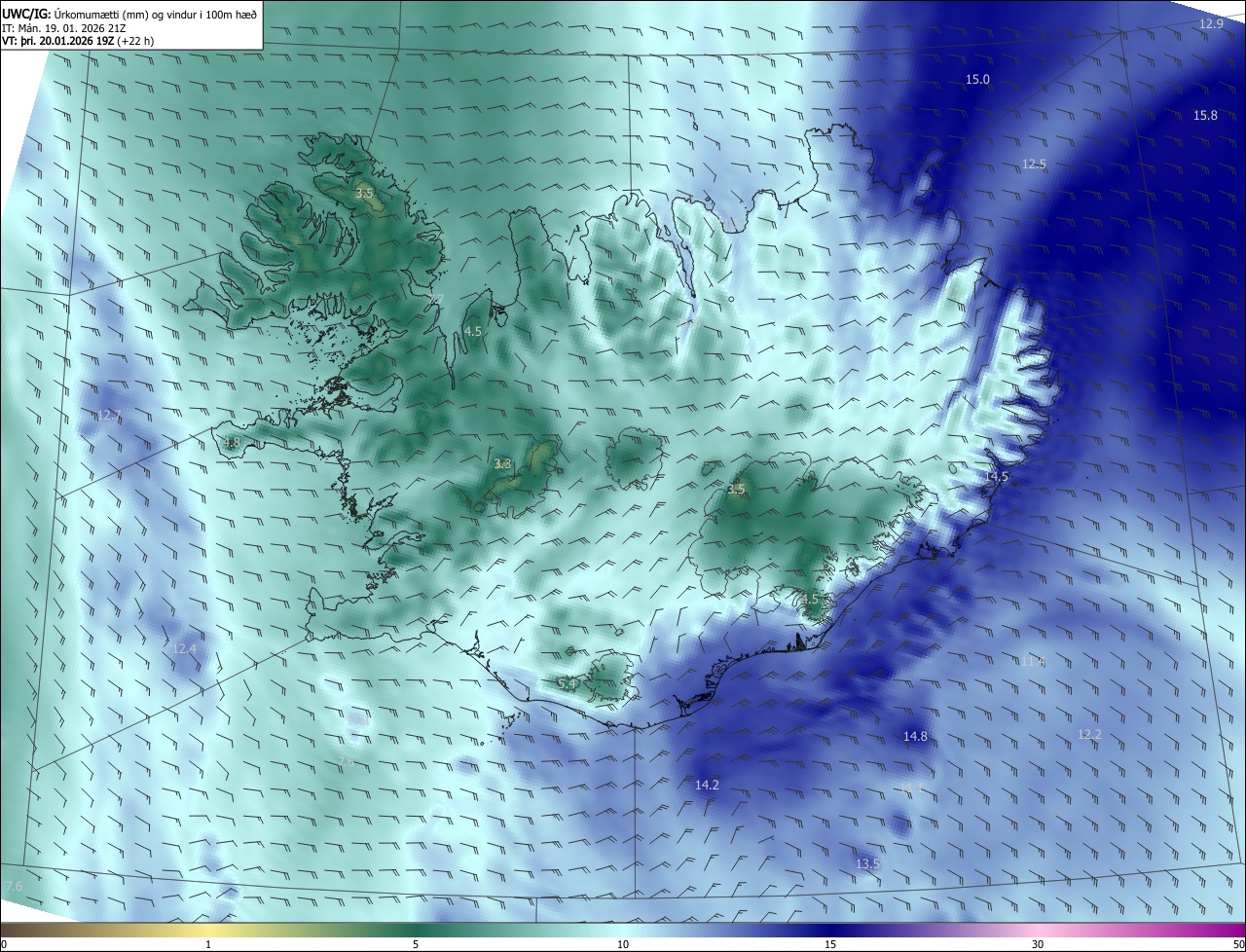This screenshot has width=1246, height=952.
Task: Click the "15.8" value label
Action: pyautogui.click(x=1205, y=116)
